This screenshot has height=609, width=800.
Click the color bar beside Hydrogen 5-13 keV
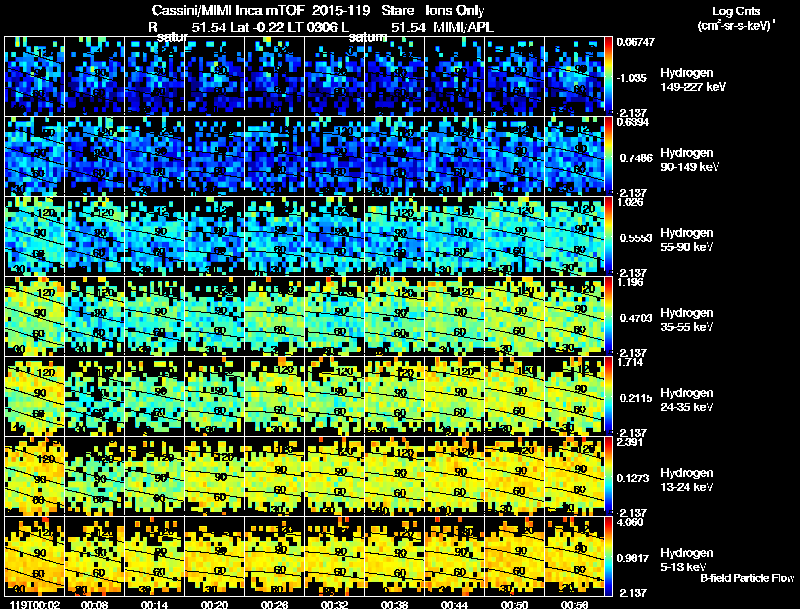pos(608,556)
